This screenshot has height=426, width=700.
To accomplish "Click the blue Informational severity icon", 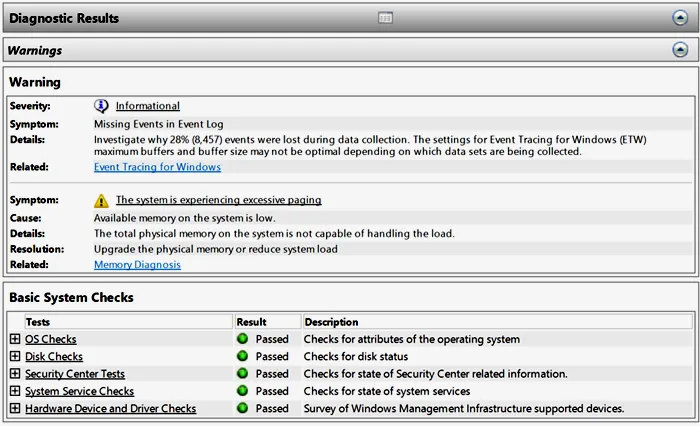I will (101, 106).
